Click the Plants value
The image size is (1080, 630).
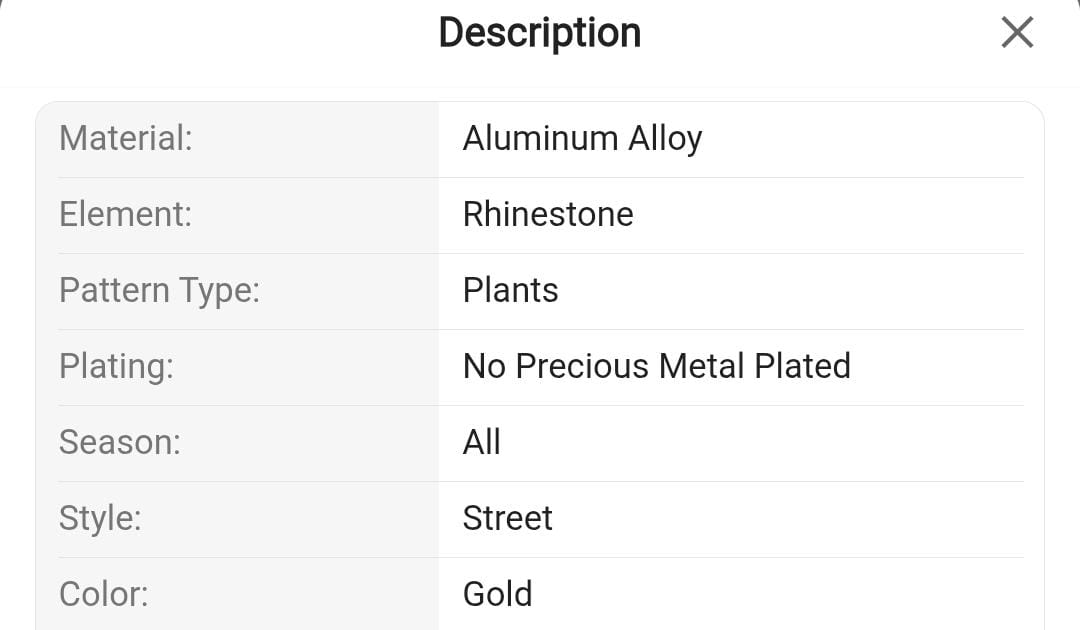tap(510, 290)
